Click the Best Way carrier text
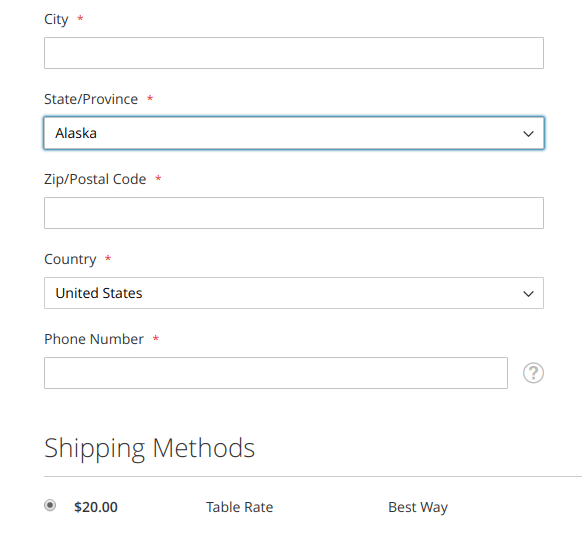The width and height of the screenshot is (582, 547). click(x=418, y=507)
